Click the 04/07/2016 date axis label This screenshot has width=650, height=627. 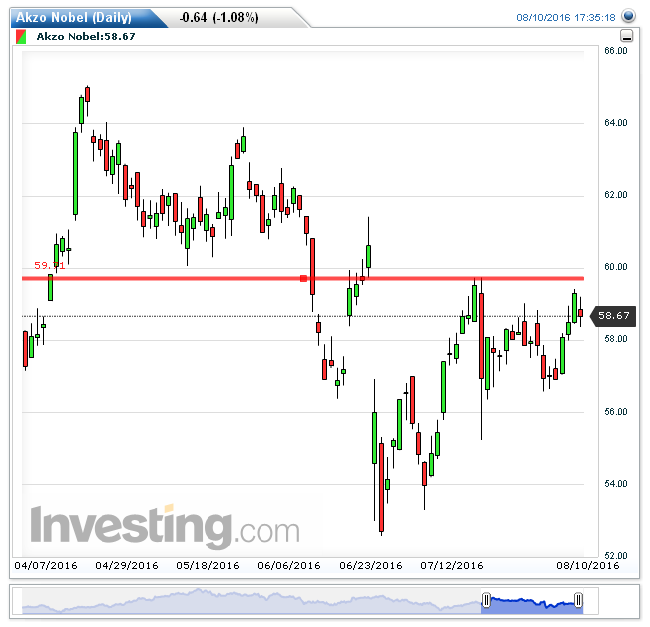click(46, 566)
